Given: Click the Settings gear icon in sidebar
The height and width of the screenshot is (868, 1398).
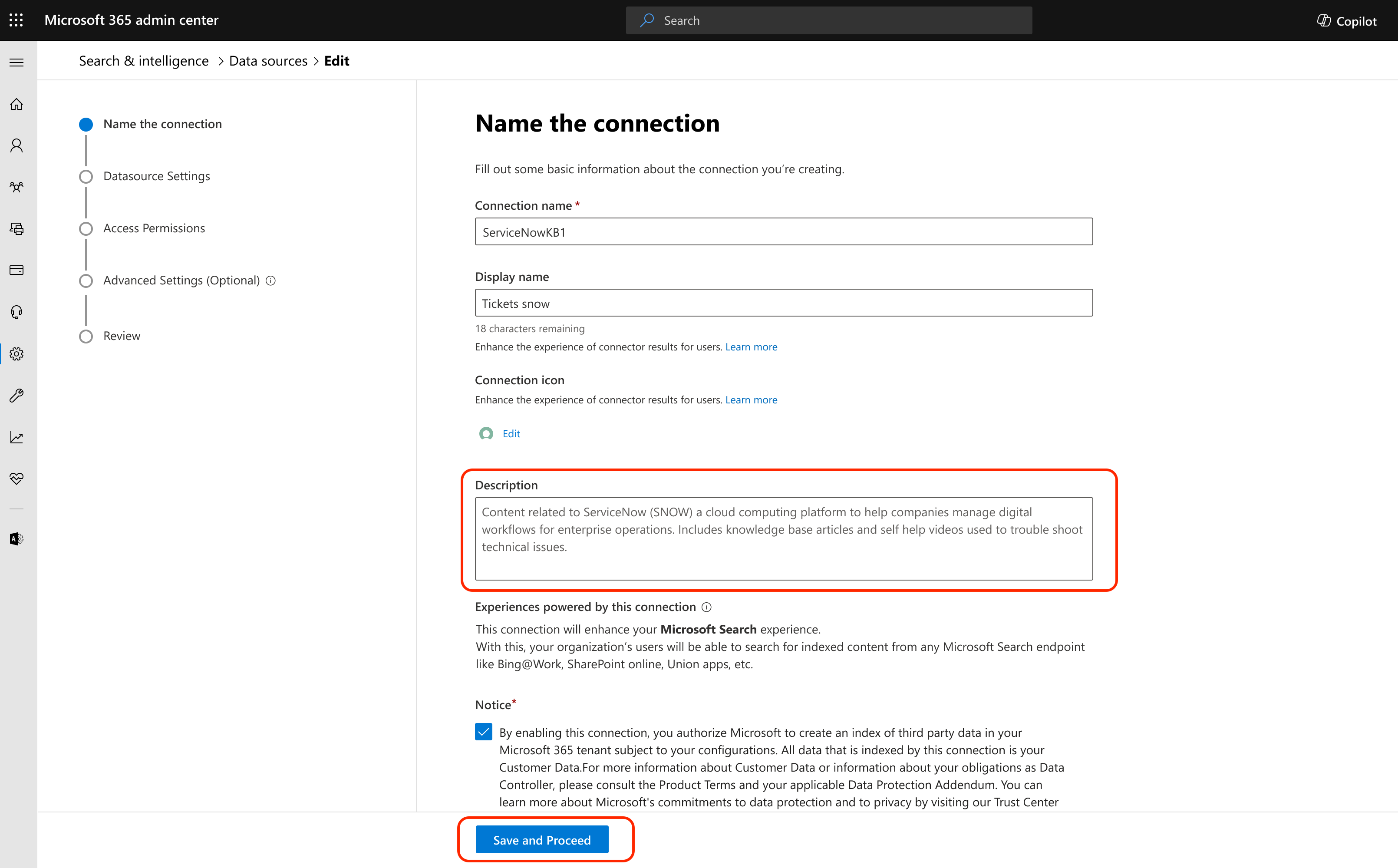Looking at the screenshot, I should click(x=19, y=353).
